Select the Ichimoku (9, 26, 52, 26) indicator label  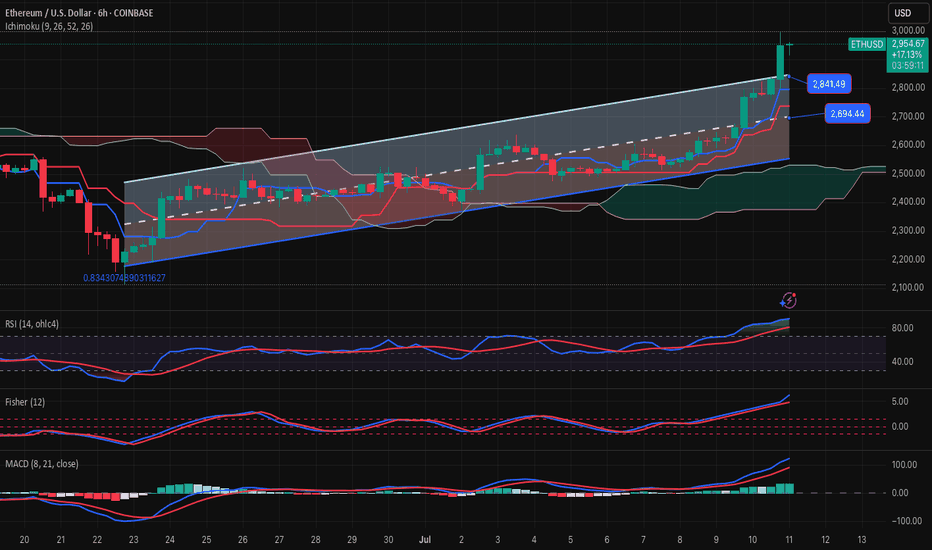point(49,26)
